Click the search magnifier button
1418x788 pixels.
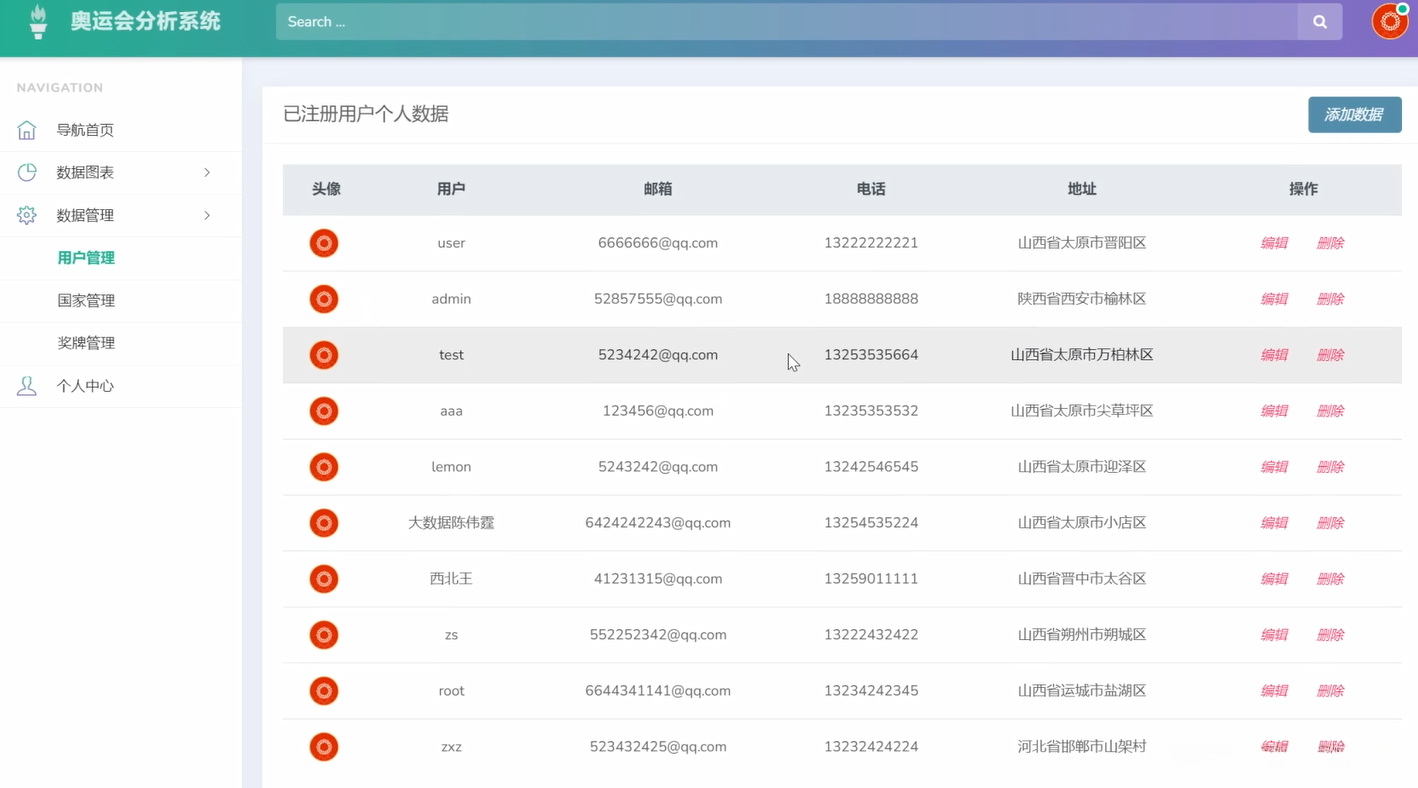point(1320,21)
